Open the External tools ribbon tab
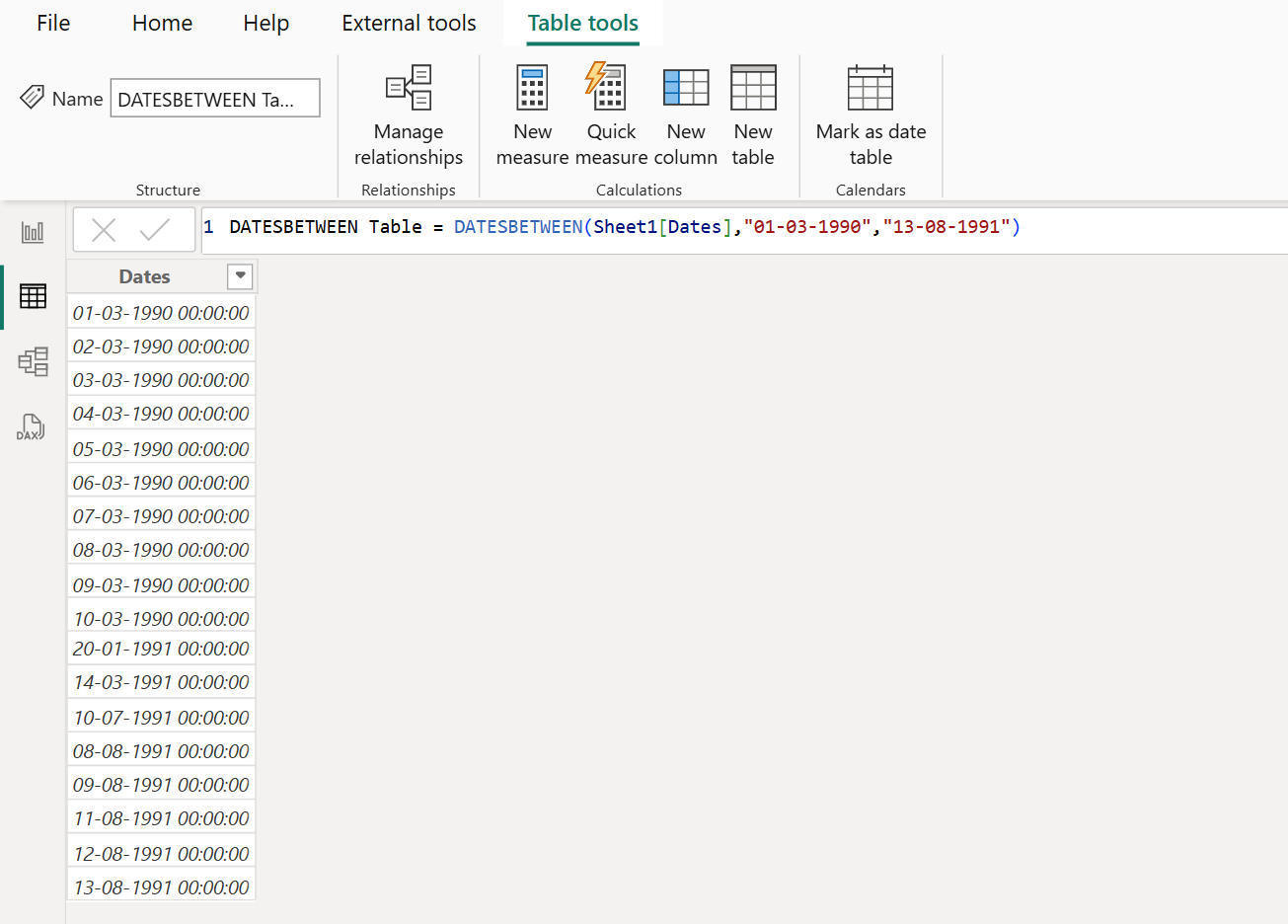1288x924 pixels. click(x=409, y=23)
